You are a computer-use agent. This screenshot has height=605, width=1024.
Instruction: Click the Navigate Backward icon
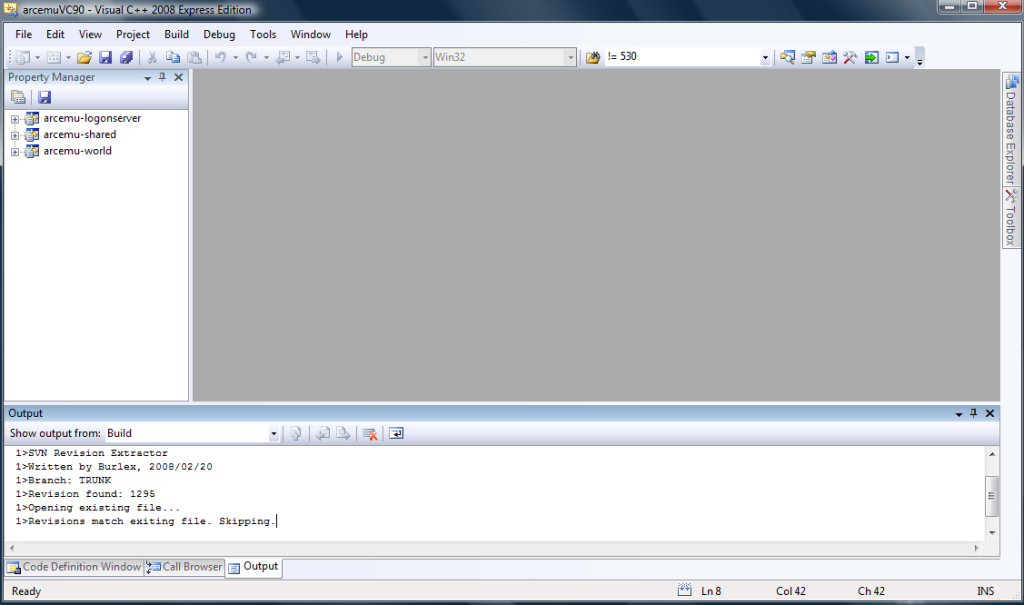283,57
